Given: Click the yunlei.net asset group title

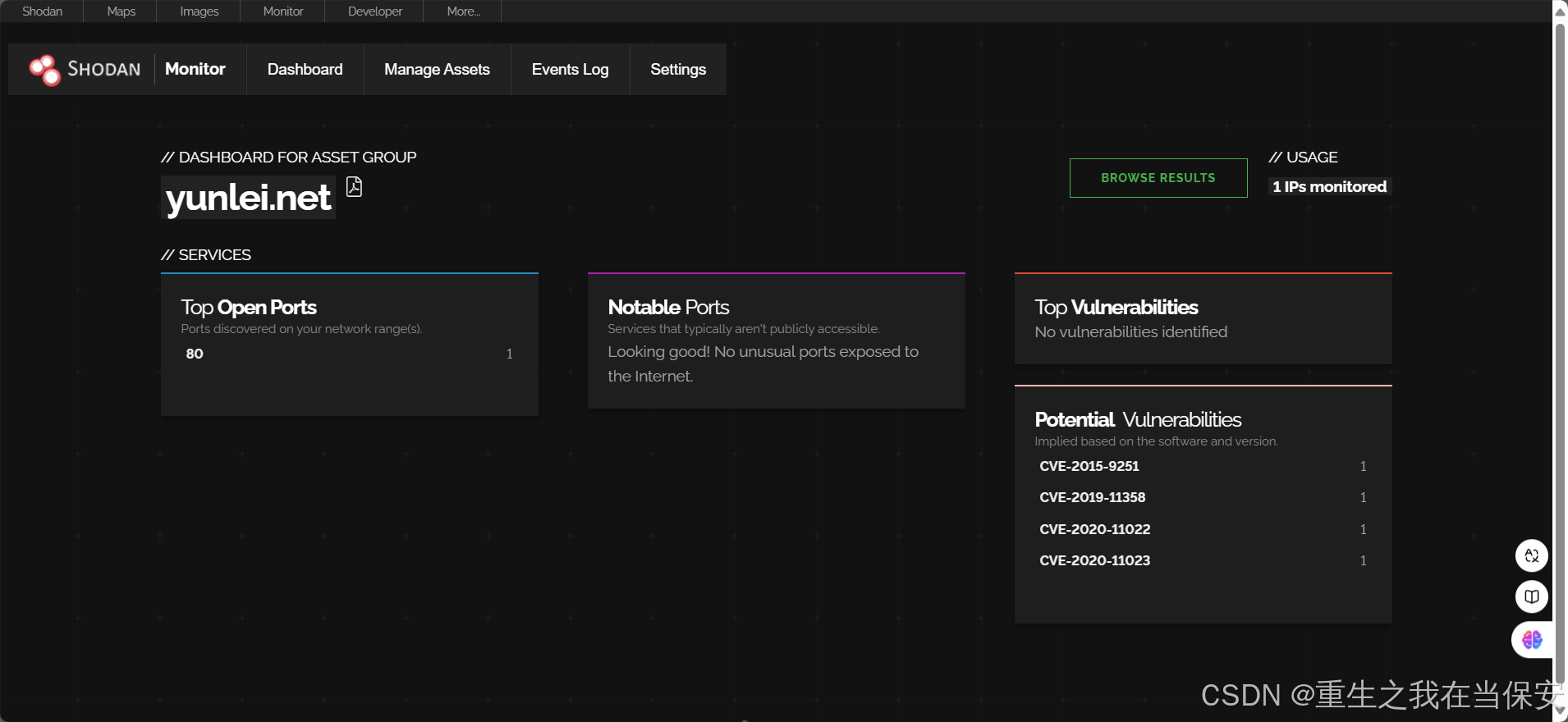Looking at the screenshot, I should 248,198.
